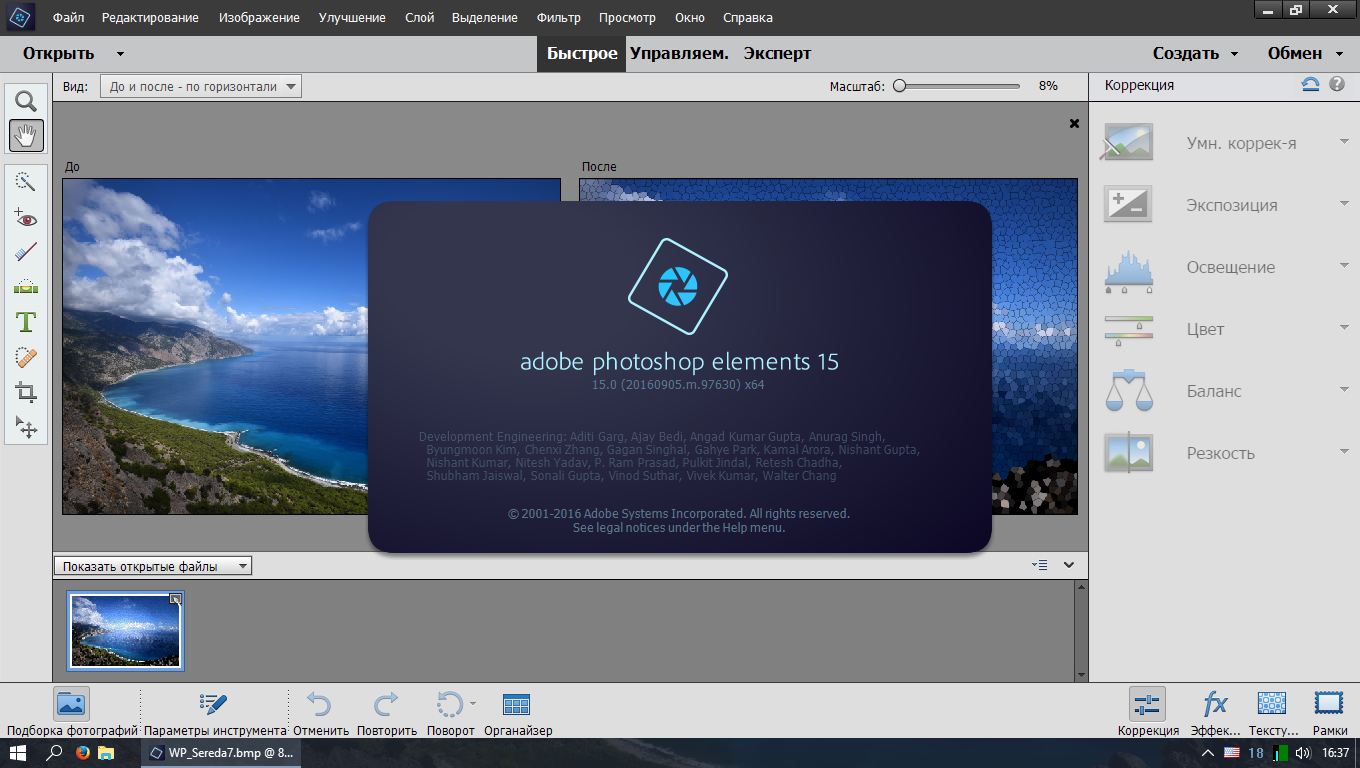Open the Текстуры panel
The image size is (1360, 768).
pyautogui.click(x=1272, y=704)
